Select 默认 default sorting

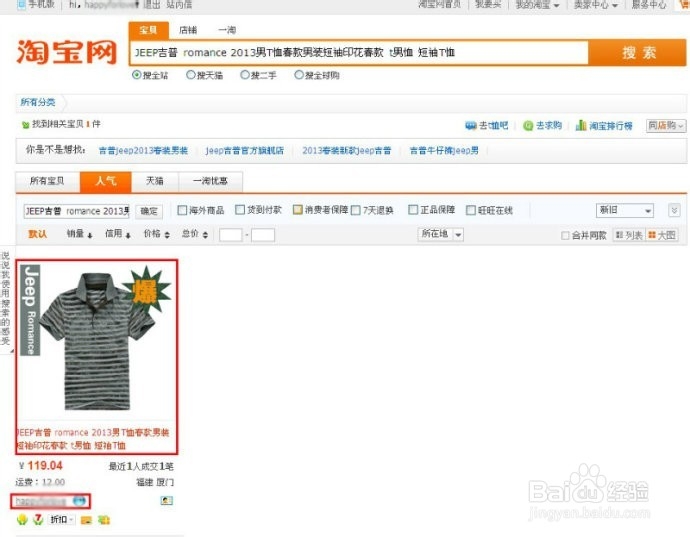[37, 234]
